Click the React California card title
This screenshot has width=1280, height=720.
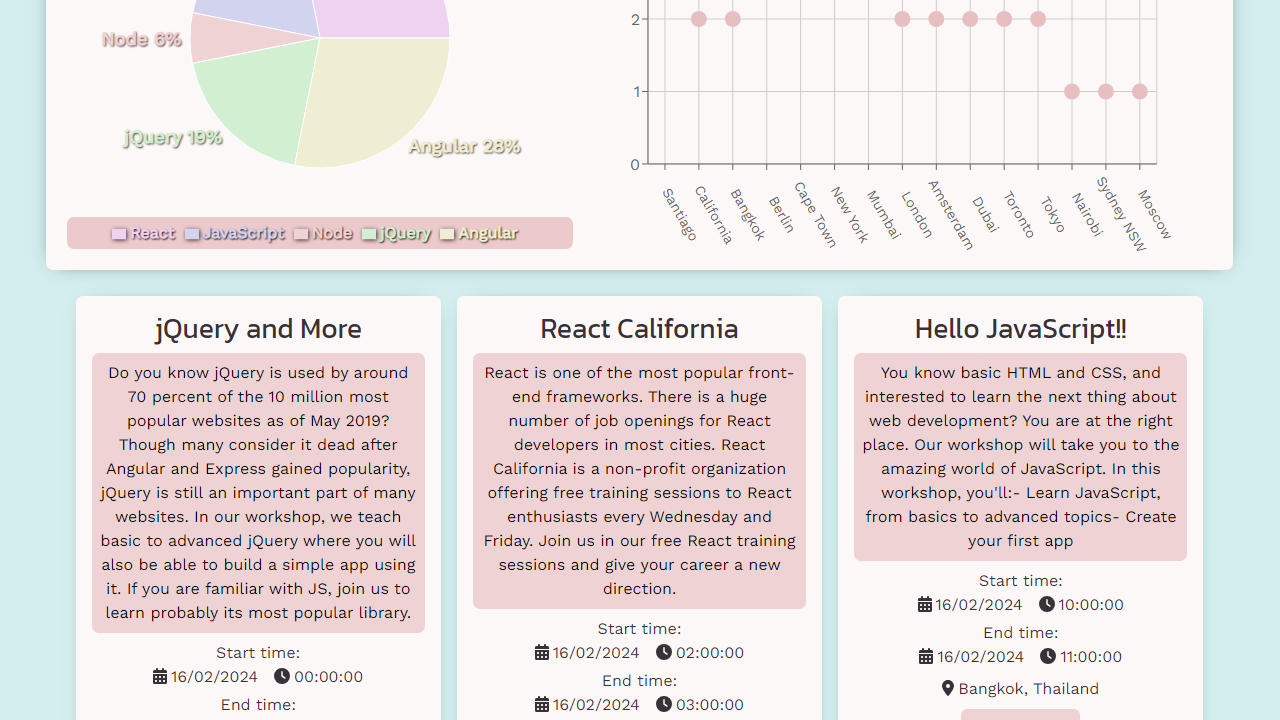(x=639, y=329)
